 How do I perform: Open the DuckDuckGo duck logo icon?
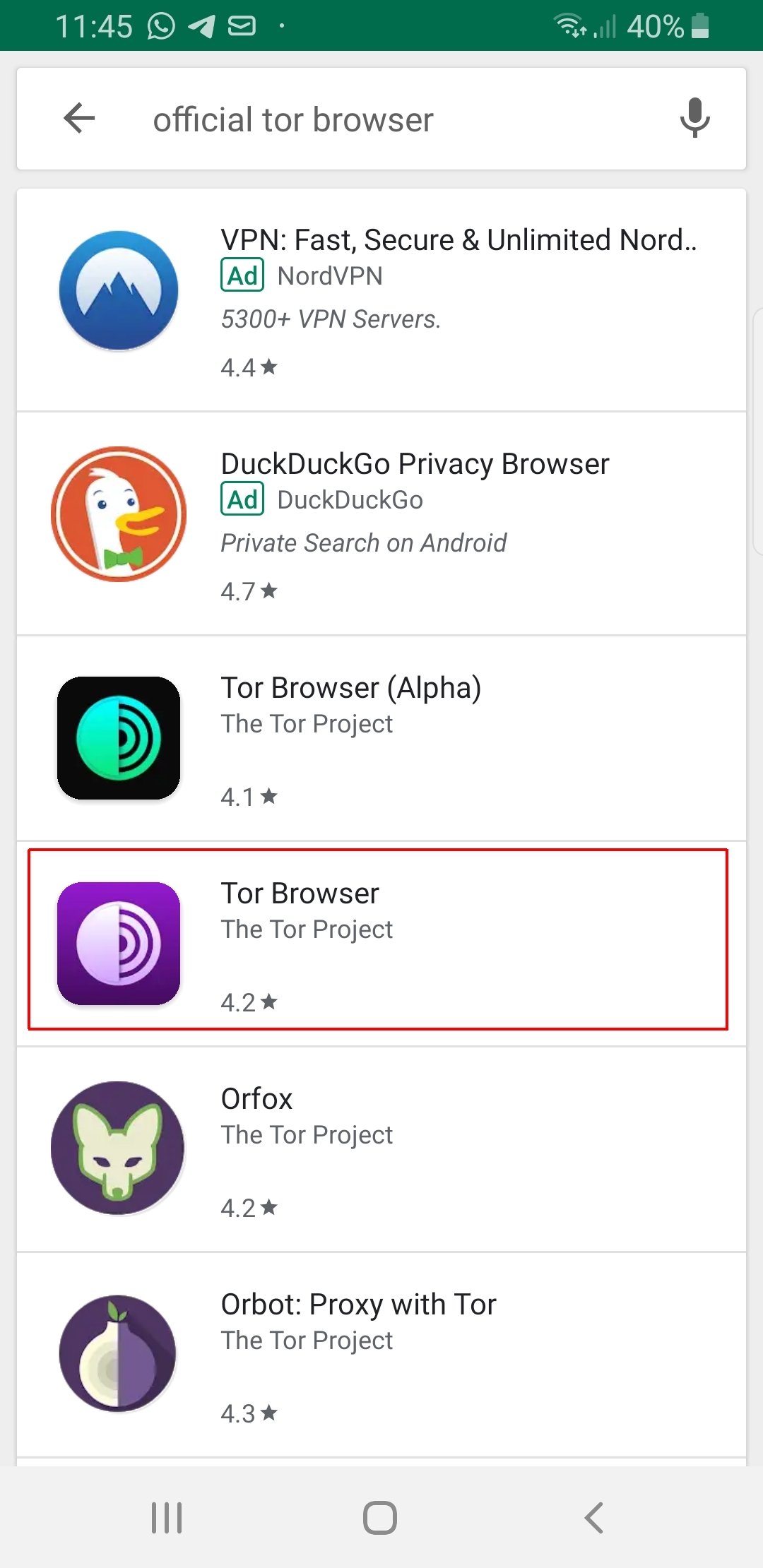119,514
